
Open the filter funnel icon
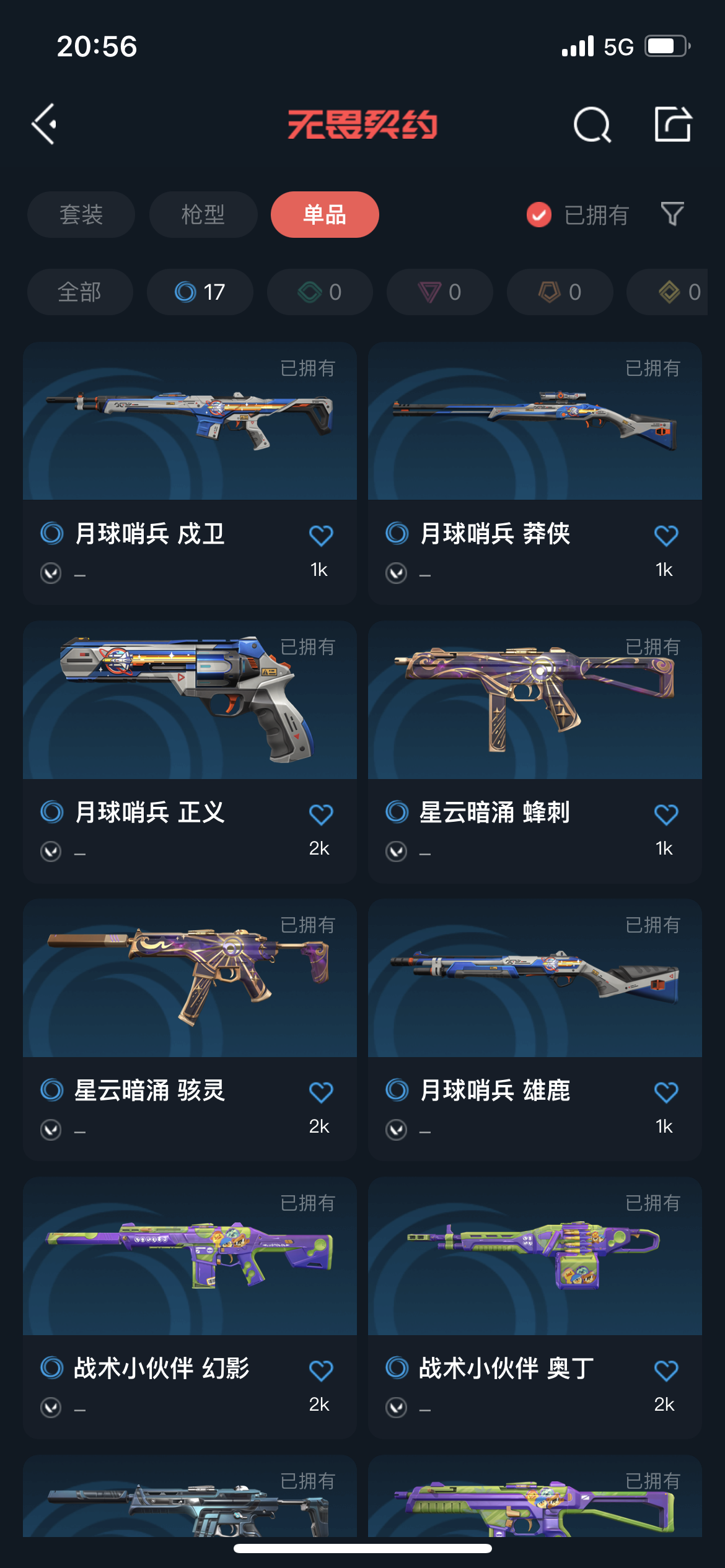pyautogui.click(x=672, y=214)
